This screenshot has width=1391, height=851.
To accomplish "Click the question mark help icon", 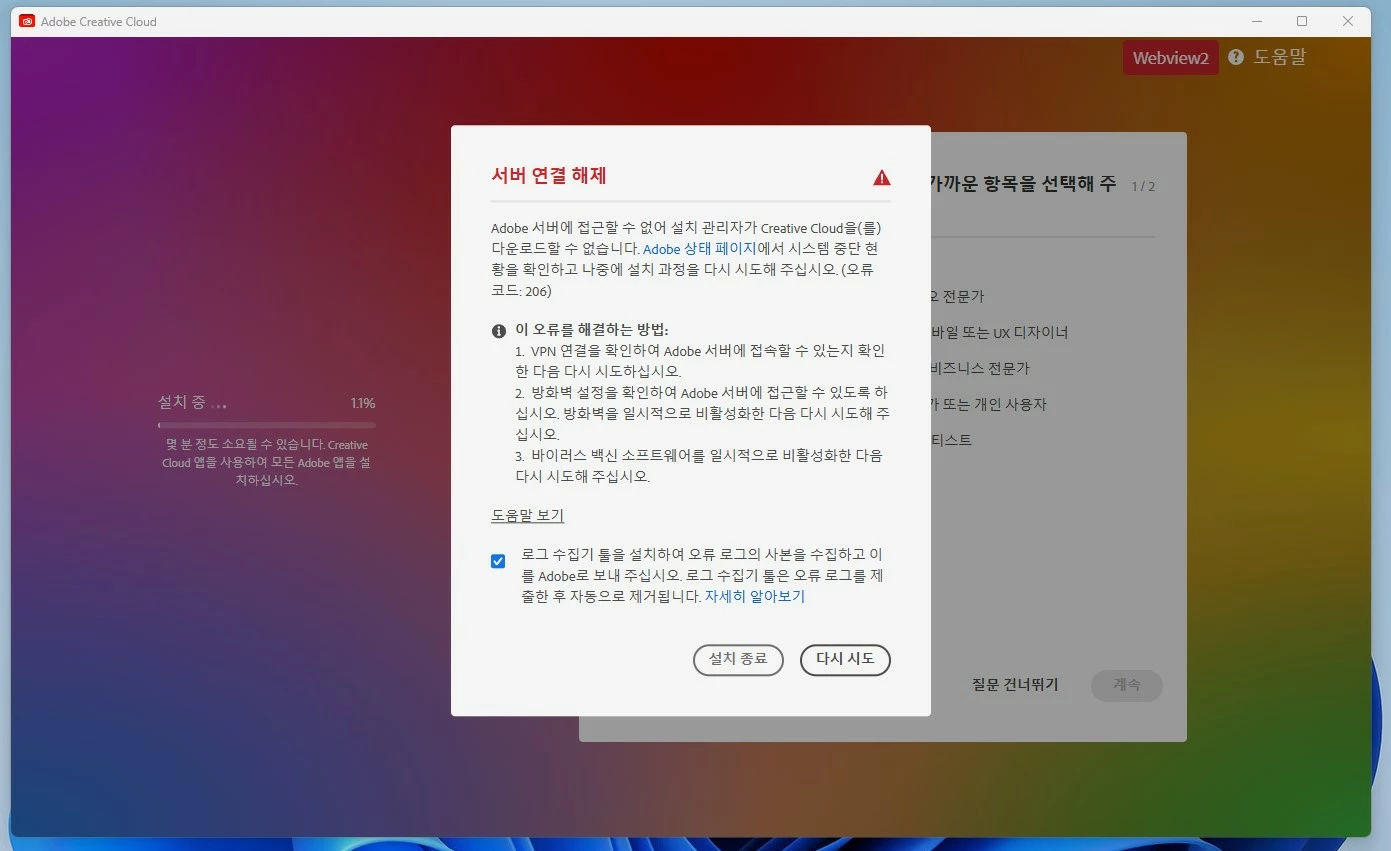I will [x=1236, y=57].
